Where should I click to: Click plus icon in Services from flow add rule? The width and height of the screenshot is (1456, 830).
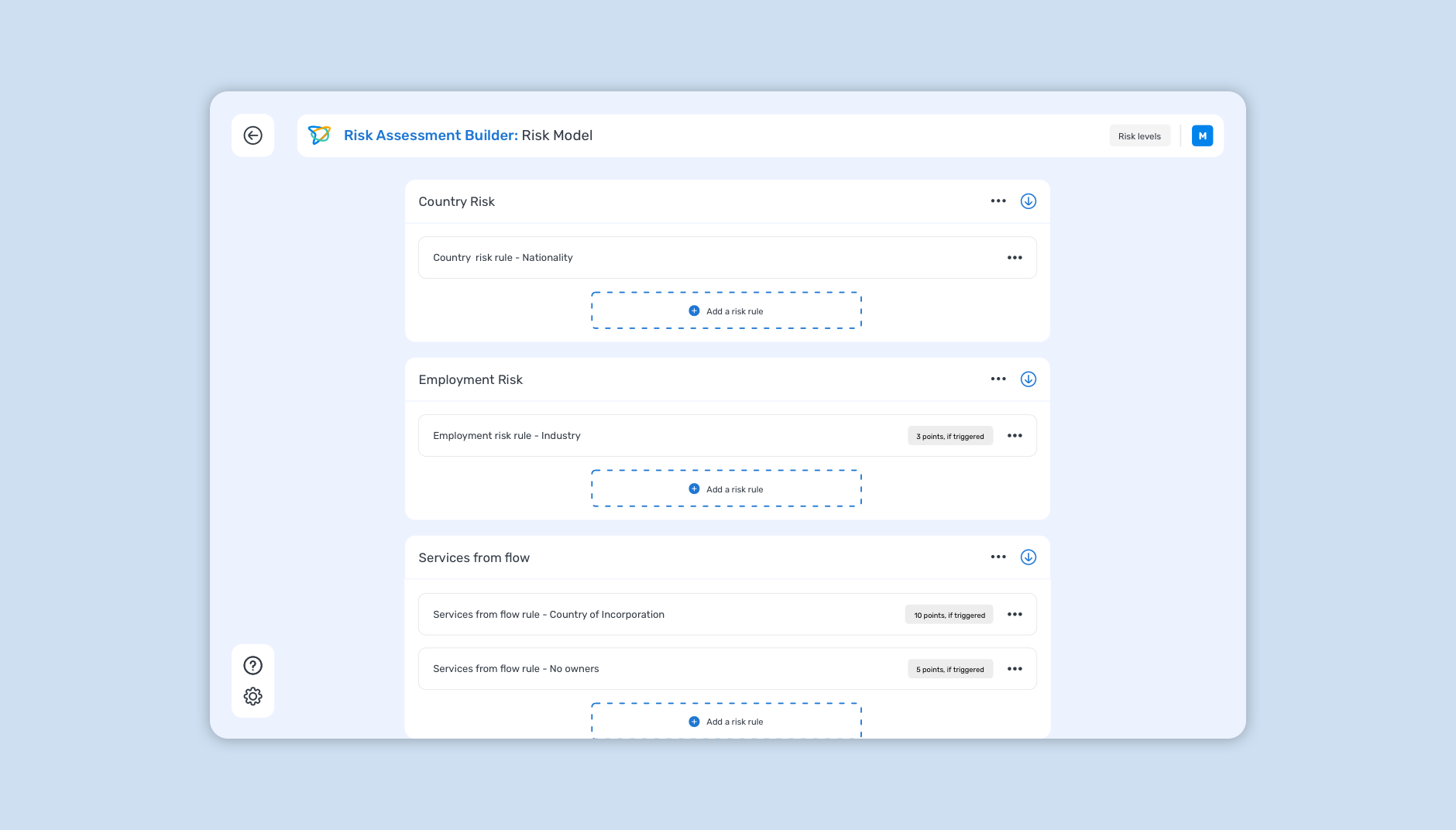(x=694, y=722)
